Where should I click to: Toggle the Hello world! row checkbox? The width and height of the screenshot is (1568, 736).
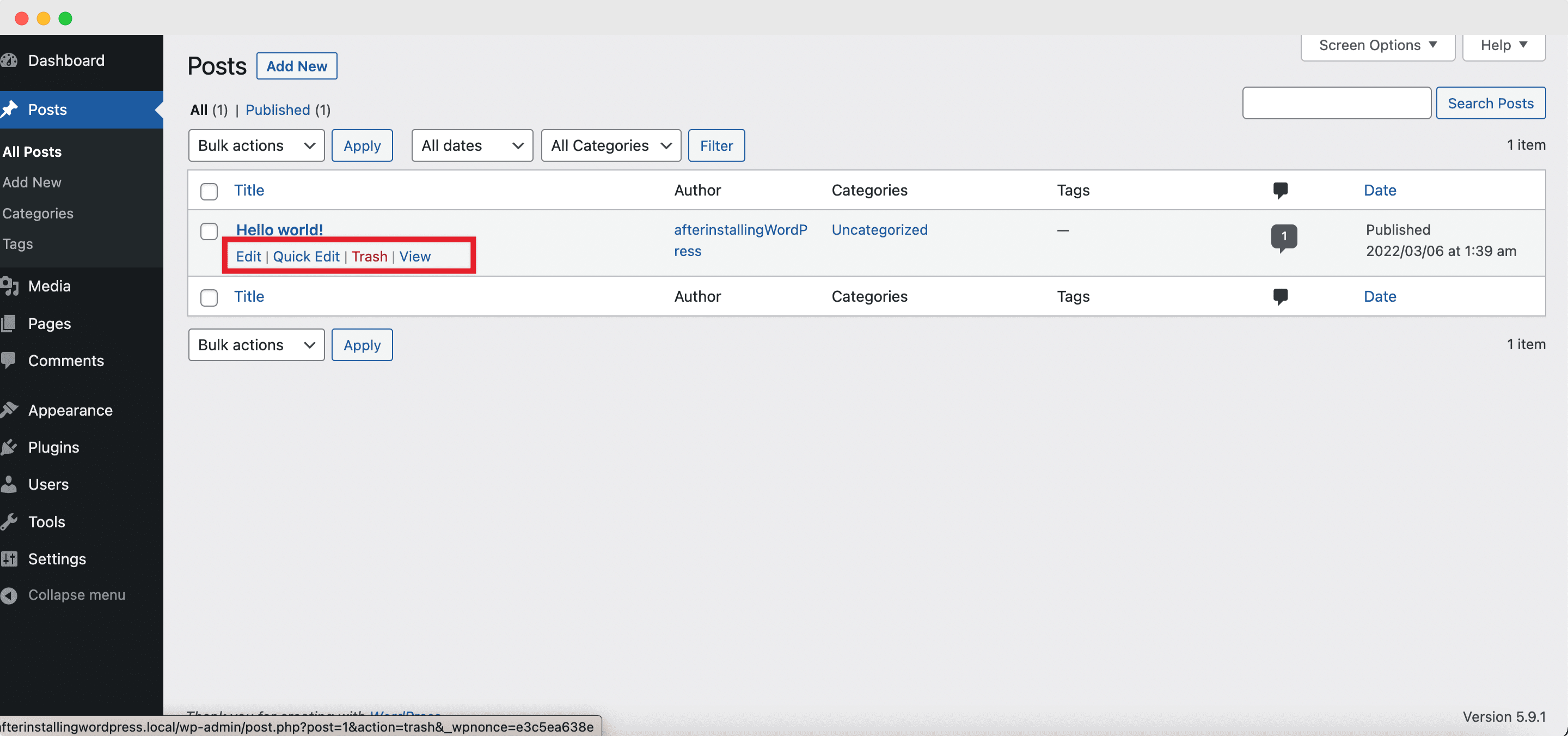[x=209, y=231]
